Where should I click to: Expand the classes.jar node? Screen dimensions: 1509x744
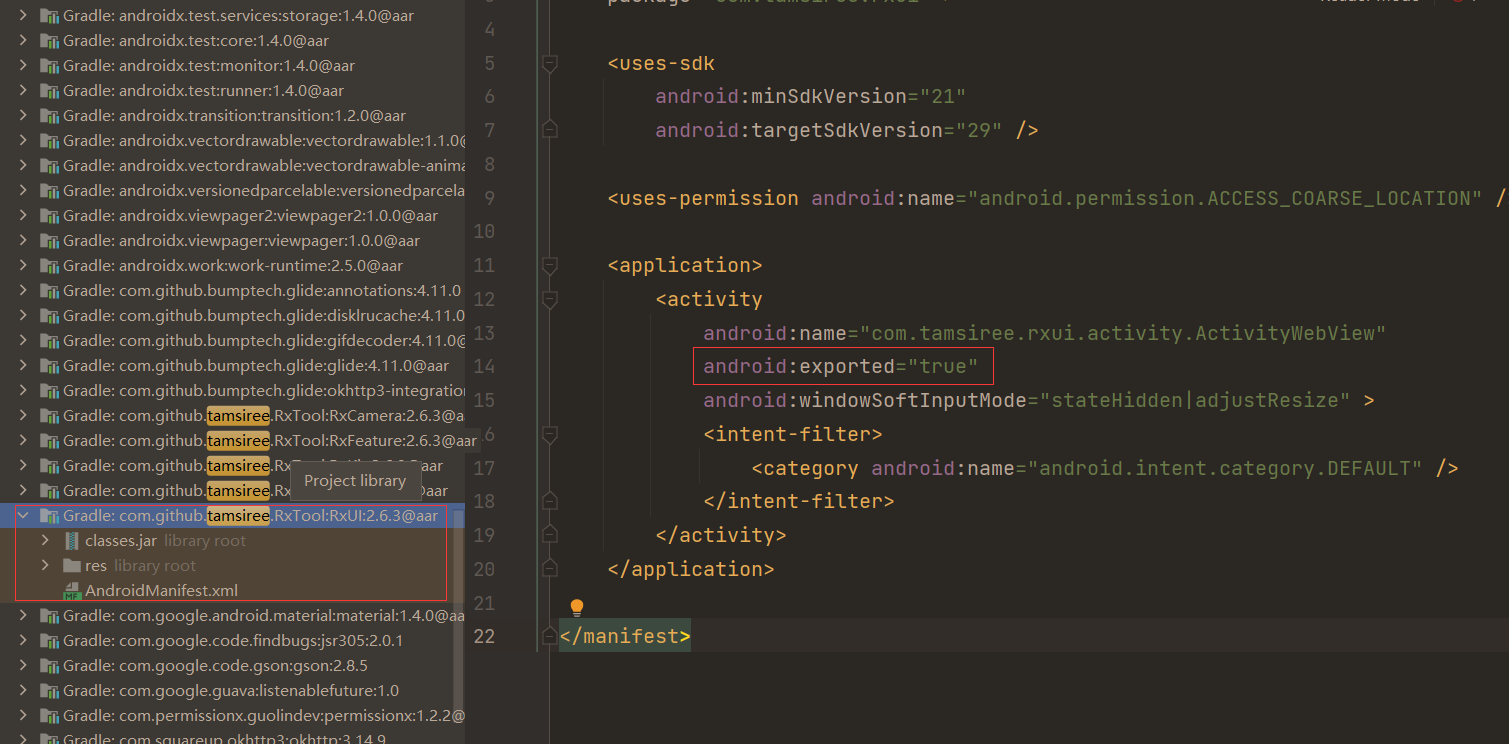[45, 541]
